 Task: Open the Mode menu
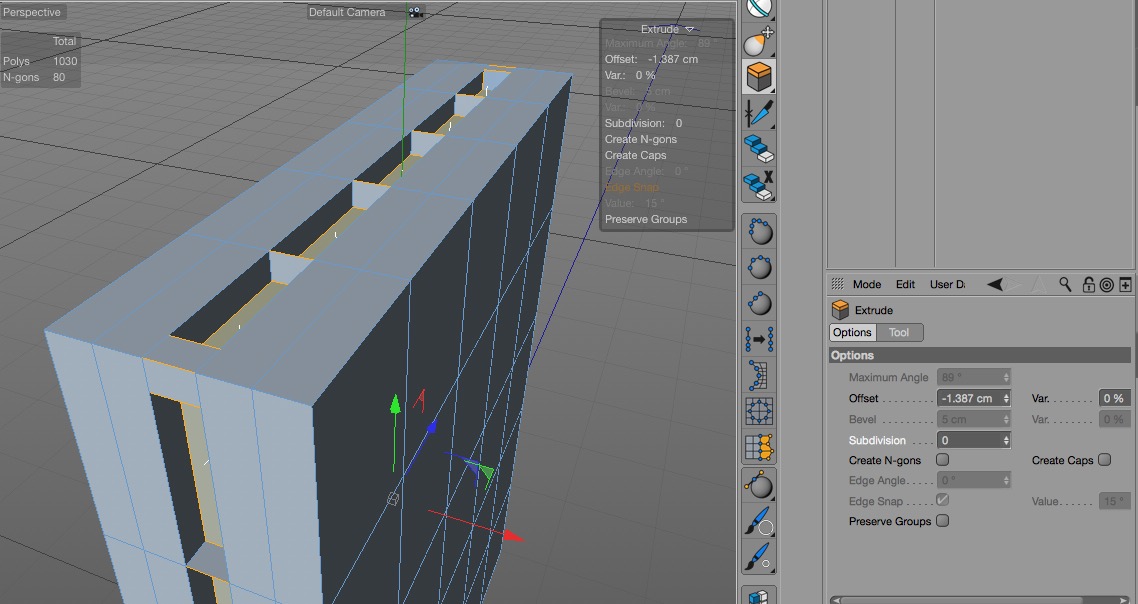867,285
